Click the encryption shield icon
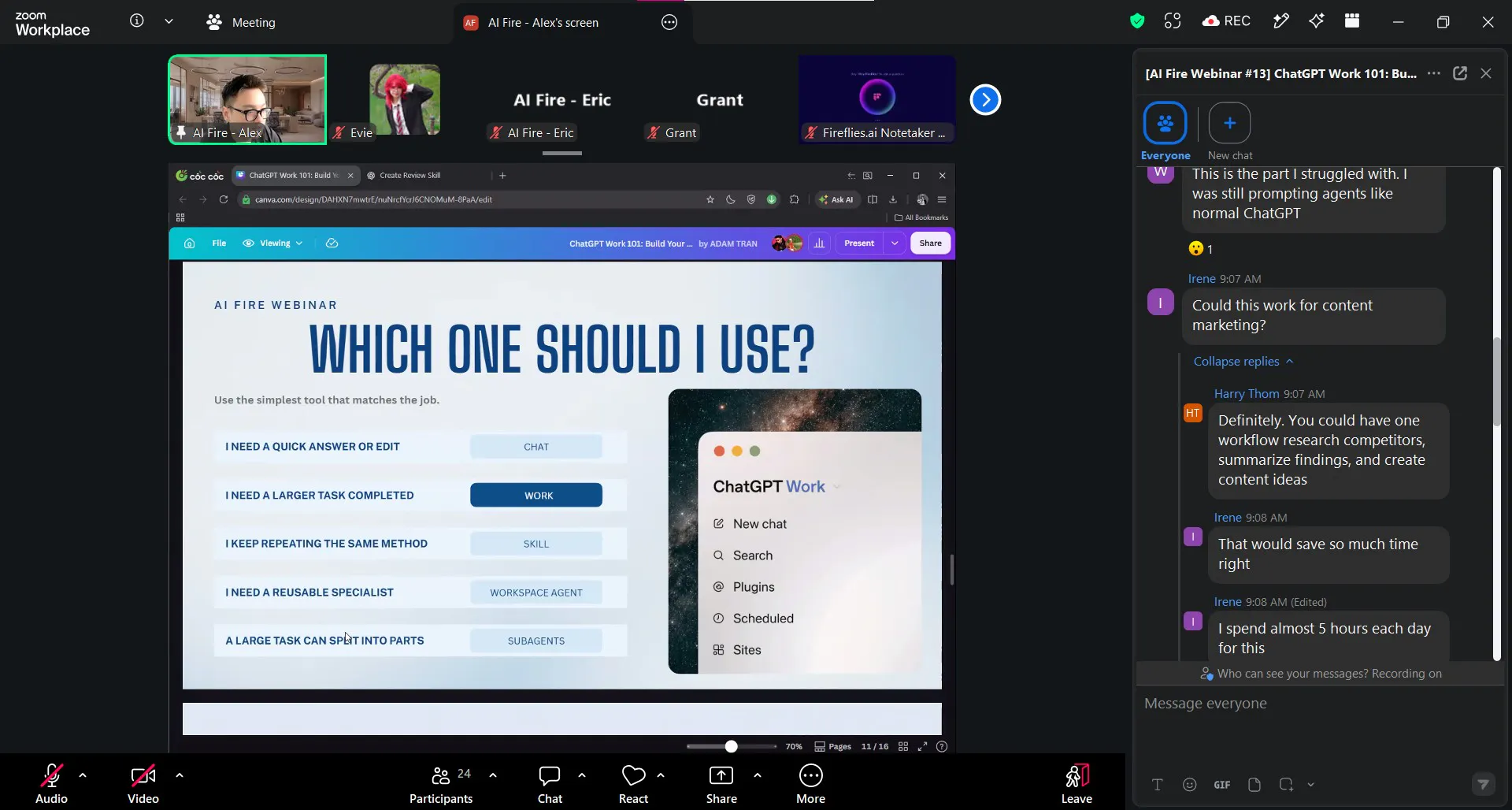Viewport: 1512px width, 810px height. pyautogui.click(x=1136, y=21)
